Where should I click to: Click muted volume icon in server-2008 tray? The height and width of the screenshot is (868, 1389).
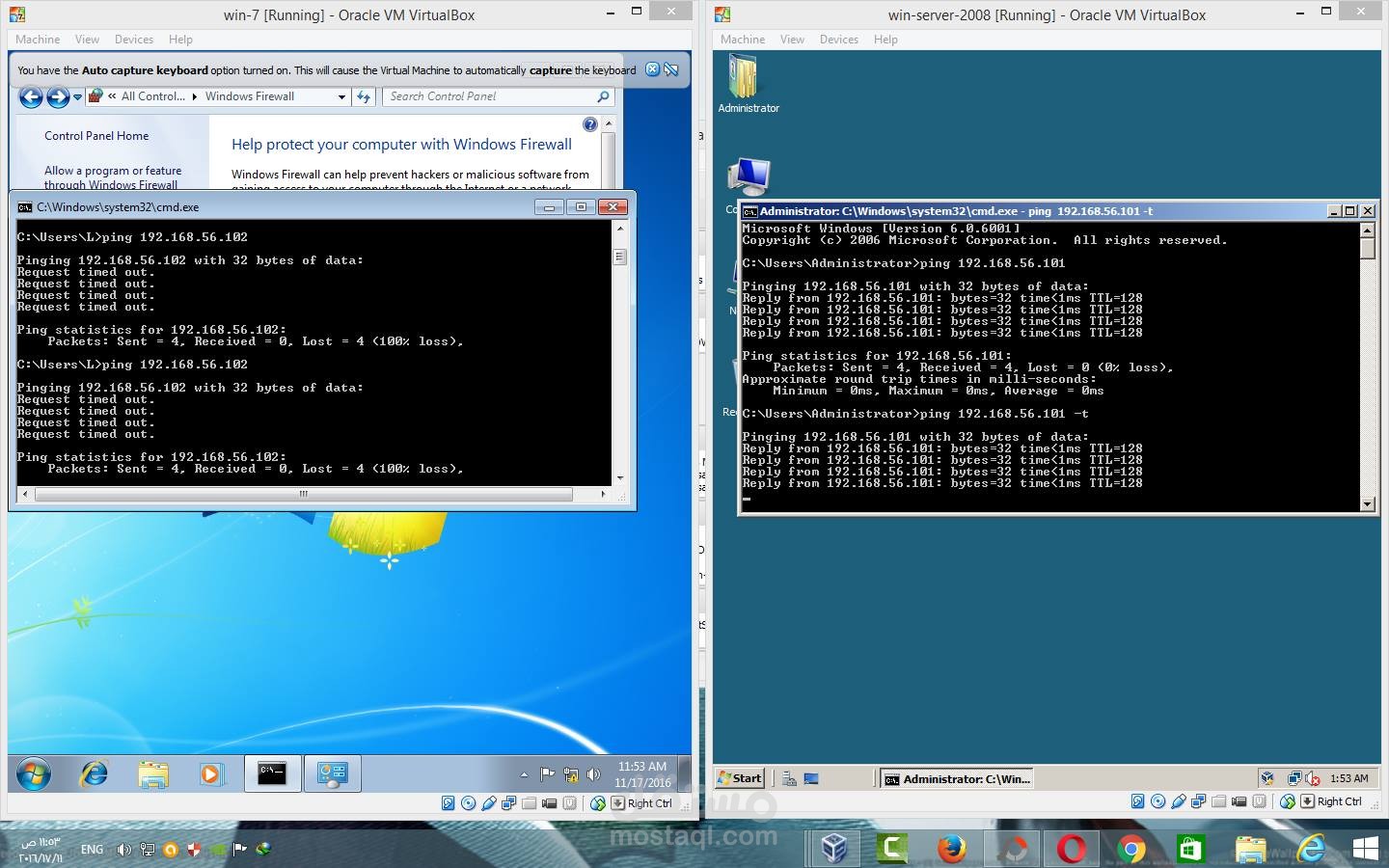click(1312, 778)
